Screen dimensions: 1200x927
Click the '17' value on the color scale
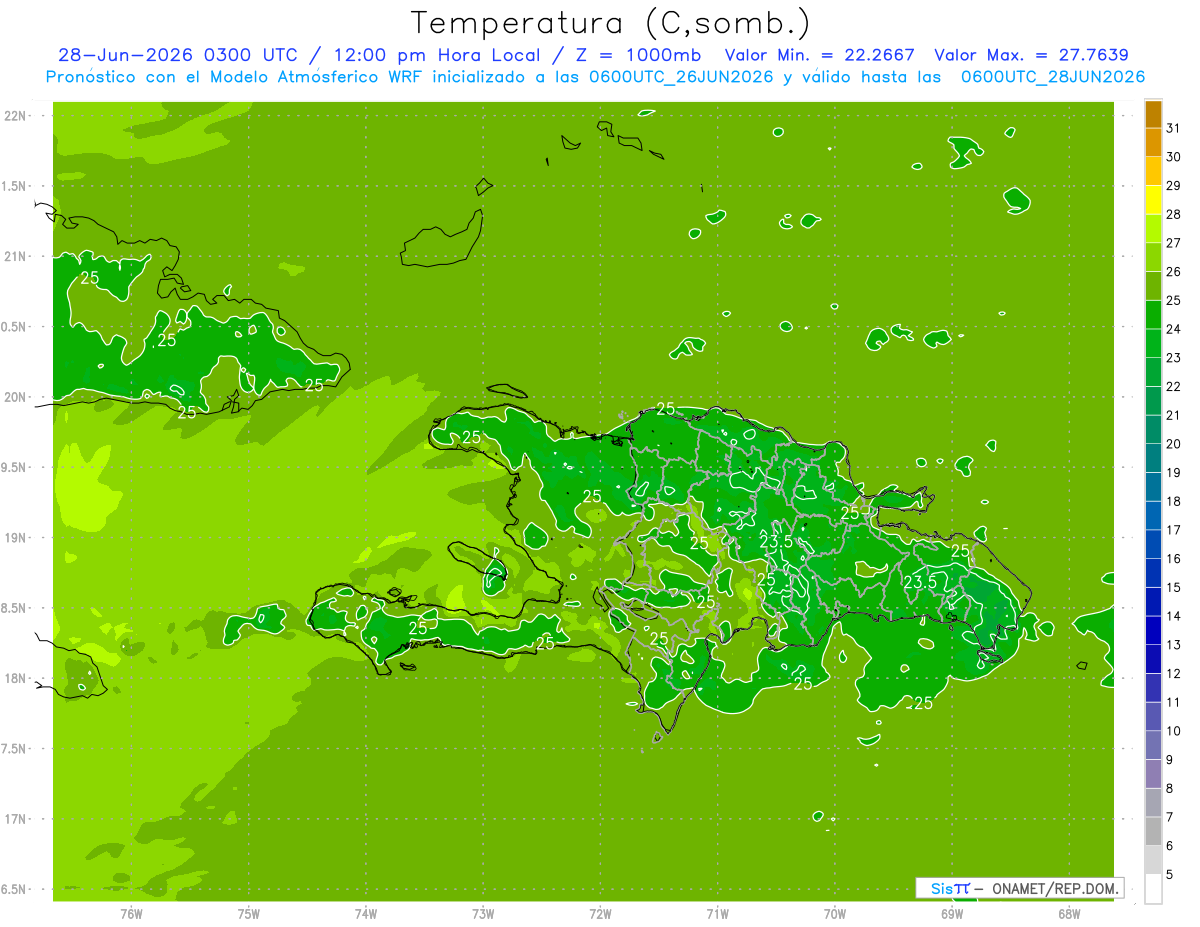(x=1174, y=530)
